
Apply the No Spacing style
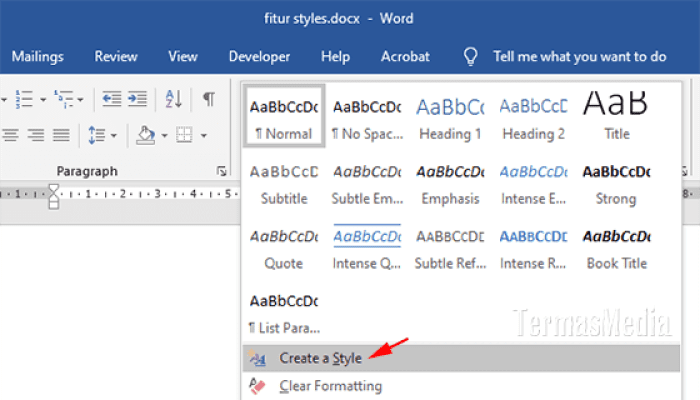[x=367, y=118]
